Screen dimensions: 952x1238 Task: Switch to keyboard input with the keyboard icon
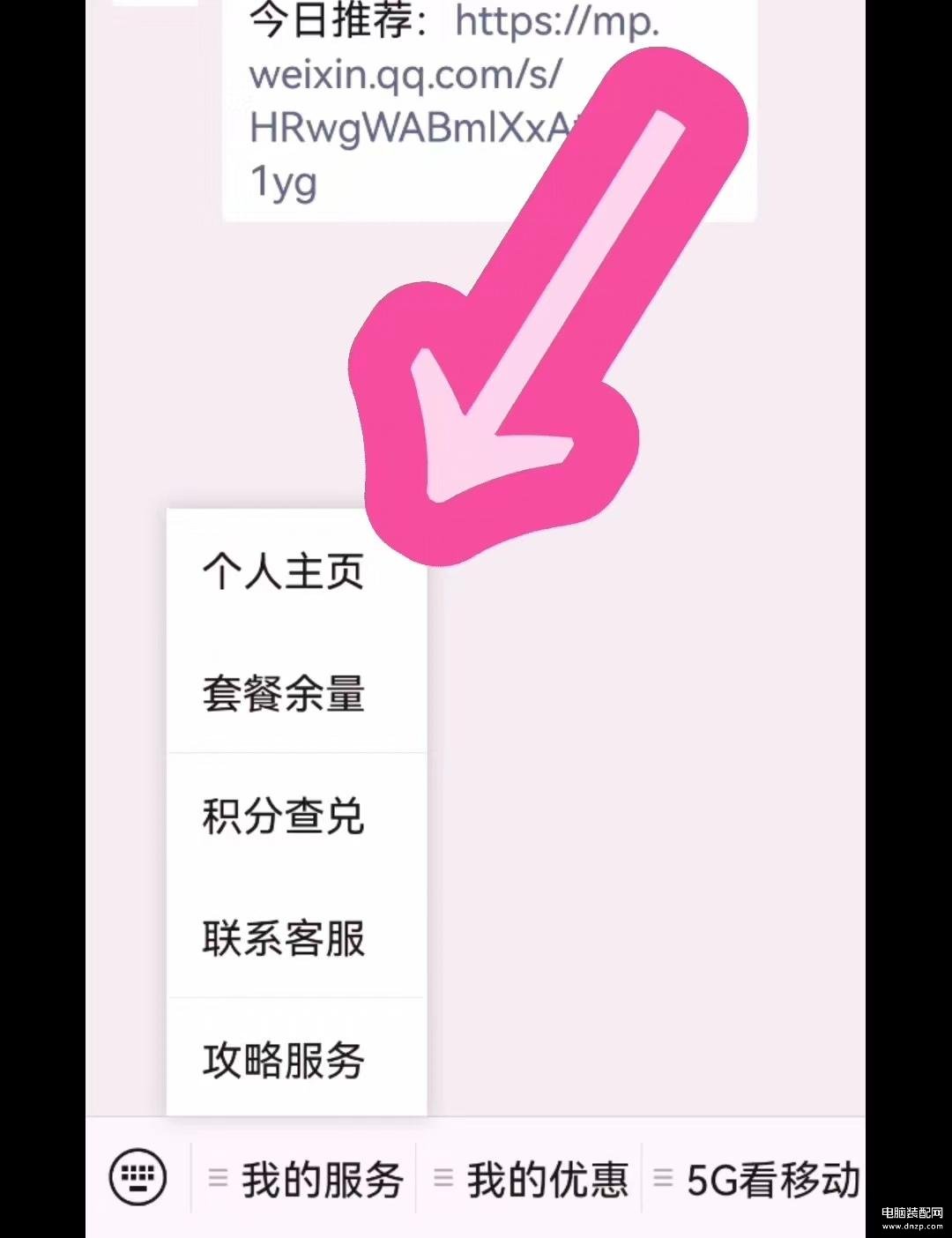tap(138, 1176)
